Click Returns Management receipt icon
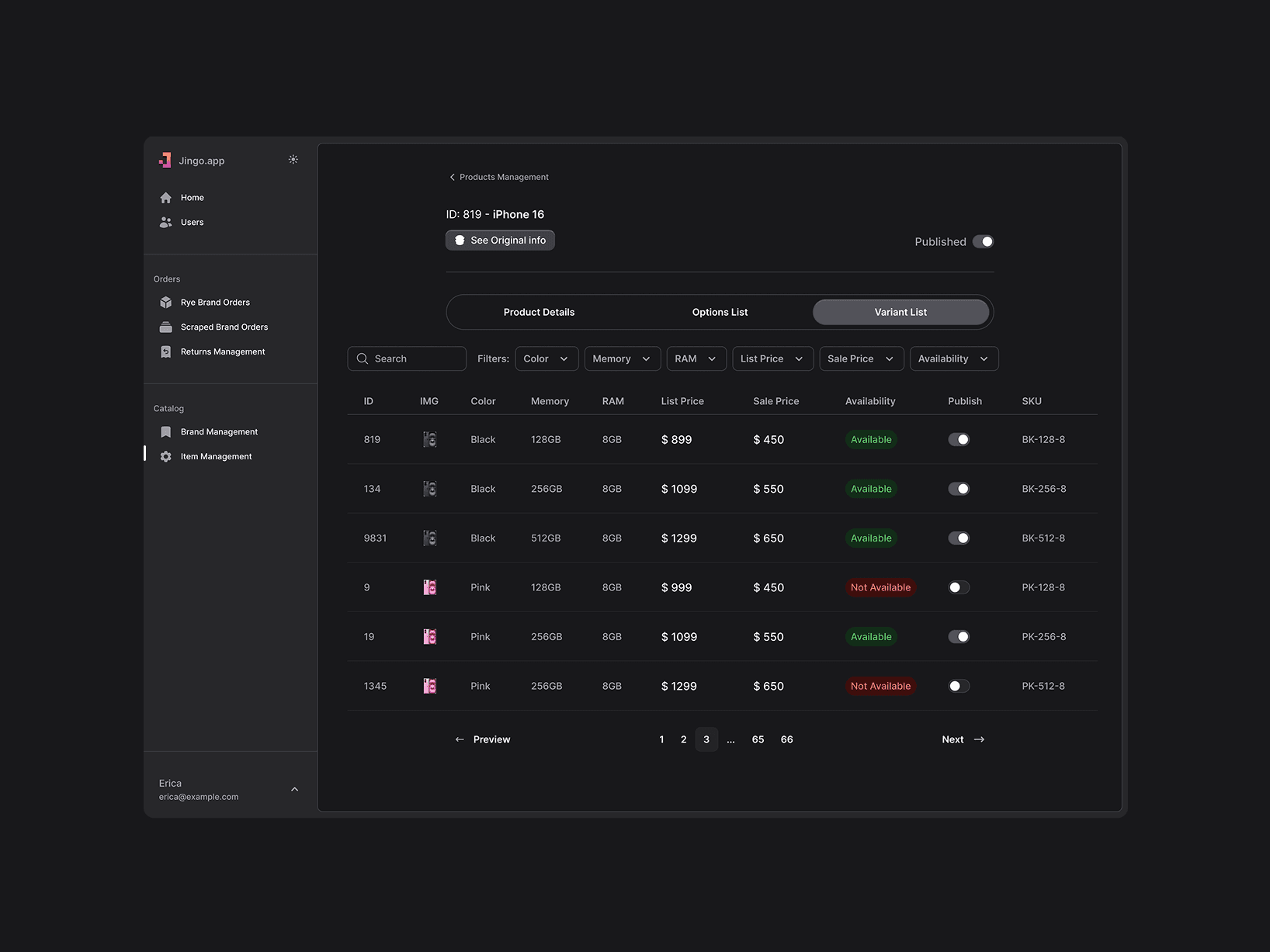Screen dimensions: 1270x952 click(165, 352)
